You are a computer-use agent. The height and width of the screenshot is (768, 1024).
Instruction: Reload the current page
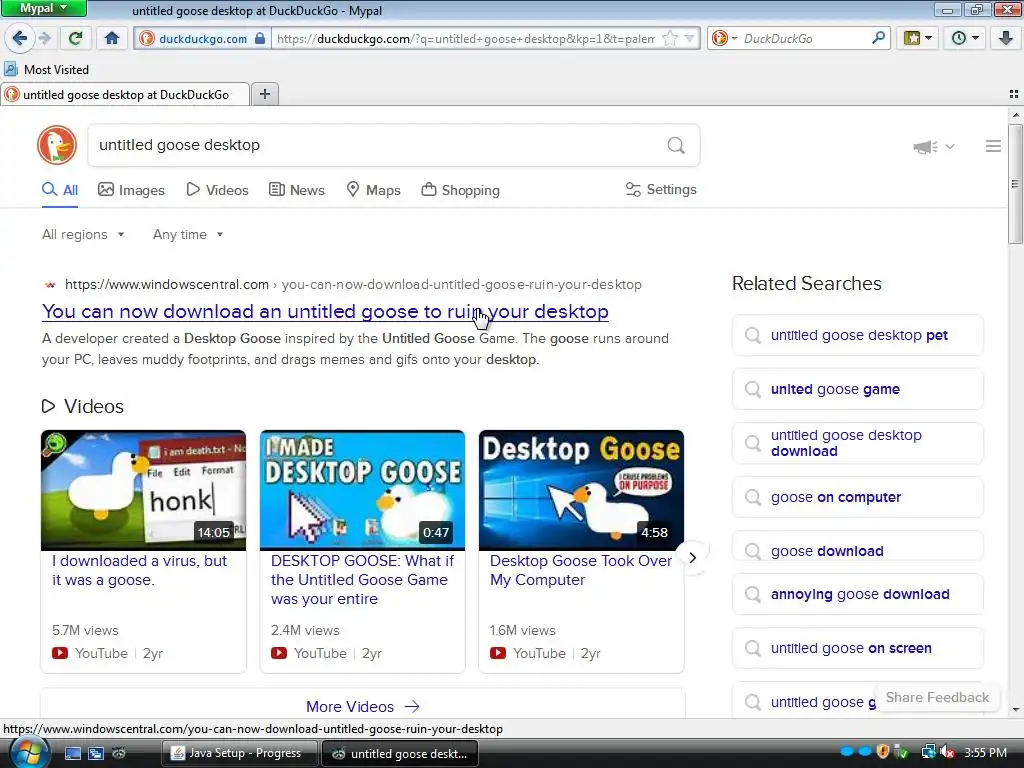[75, 38]
